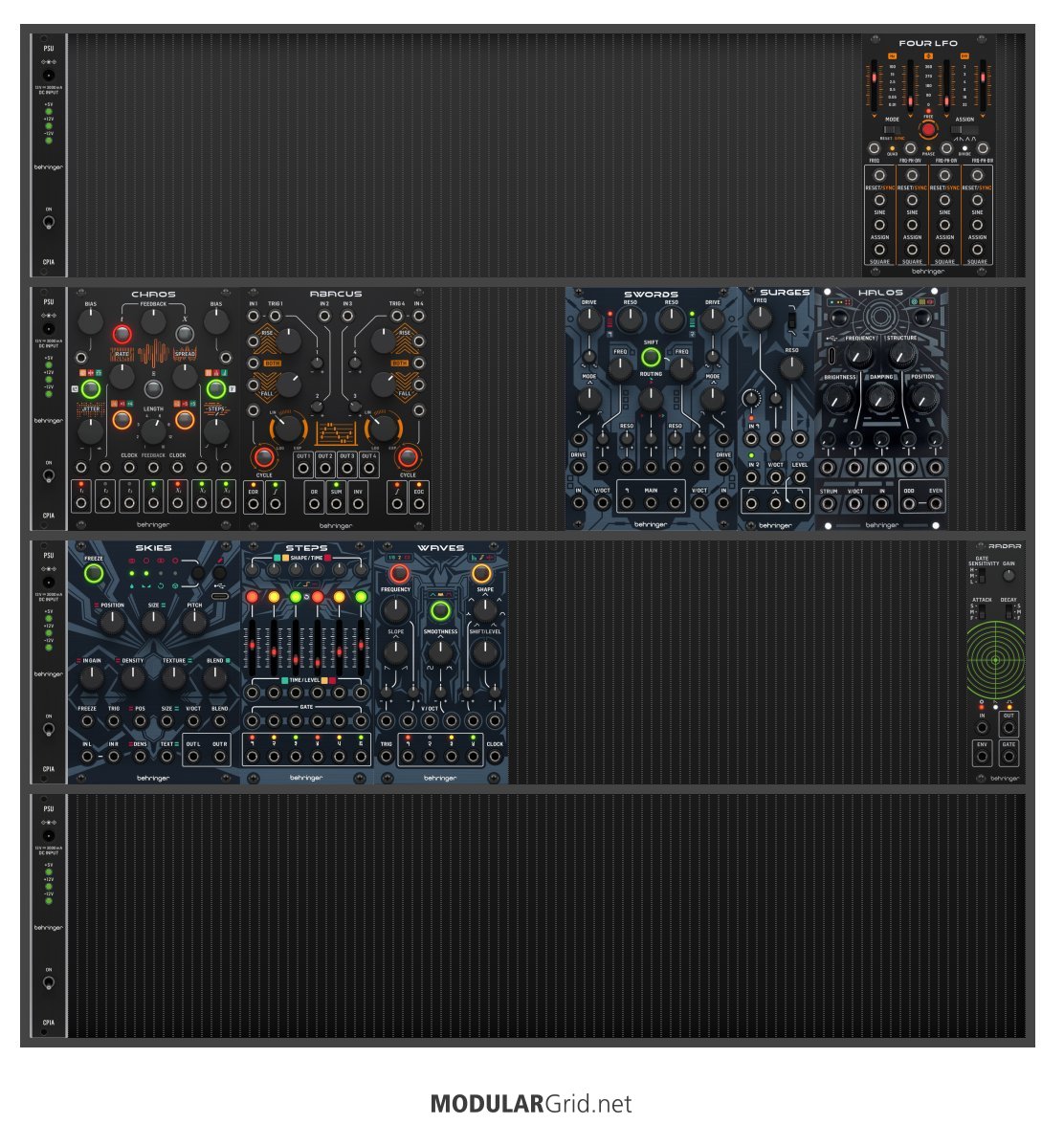
Task: Click the EOC jack on Abacus
Action: pyautogui.click(x=419, y=505)
